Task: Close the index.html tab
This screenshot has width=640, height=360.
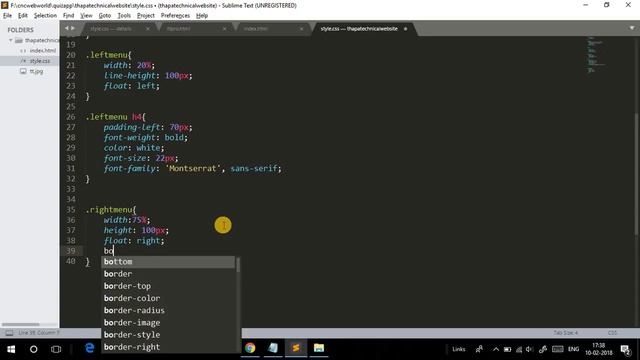Action: point(302,29)
